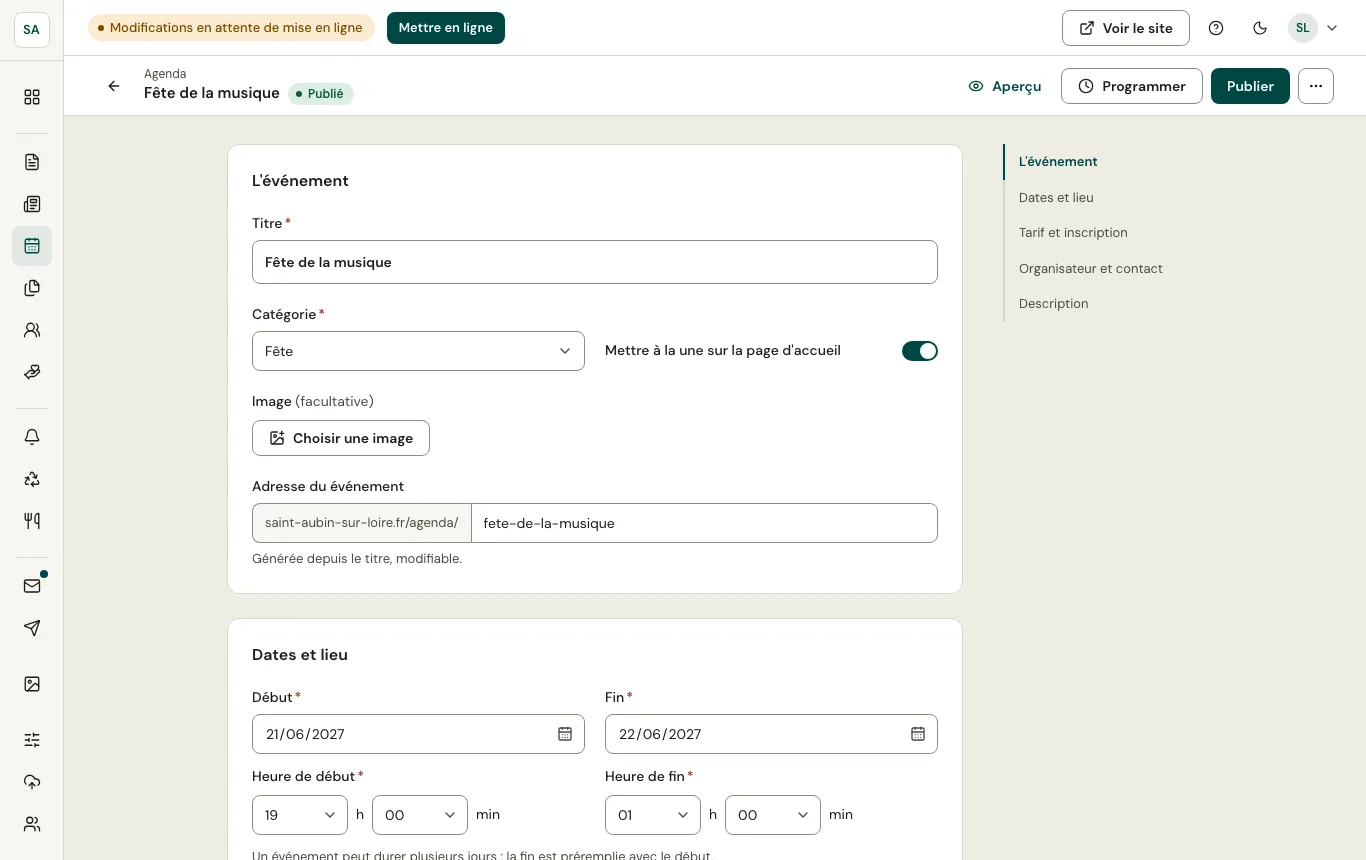Open the heart-in-hand icon in sidebar
The height and width of the screenshot is (860, 1366).
[x=32, y=372]
